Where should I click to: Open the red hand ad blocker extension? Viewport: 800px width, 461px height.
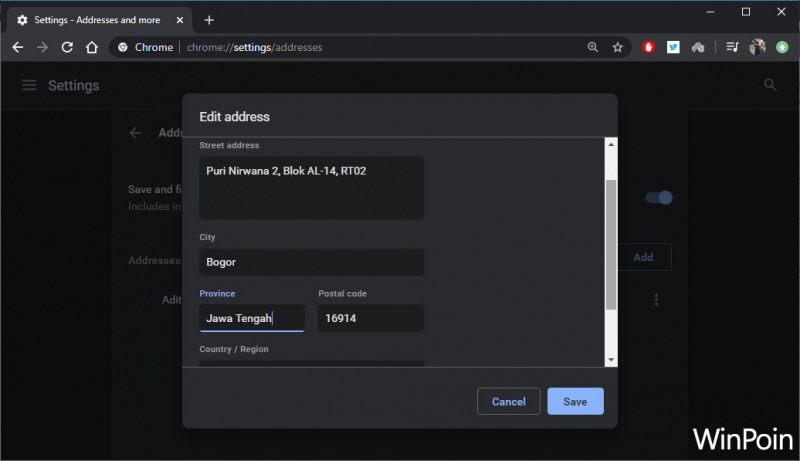coord(649,47)
